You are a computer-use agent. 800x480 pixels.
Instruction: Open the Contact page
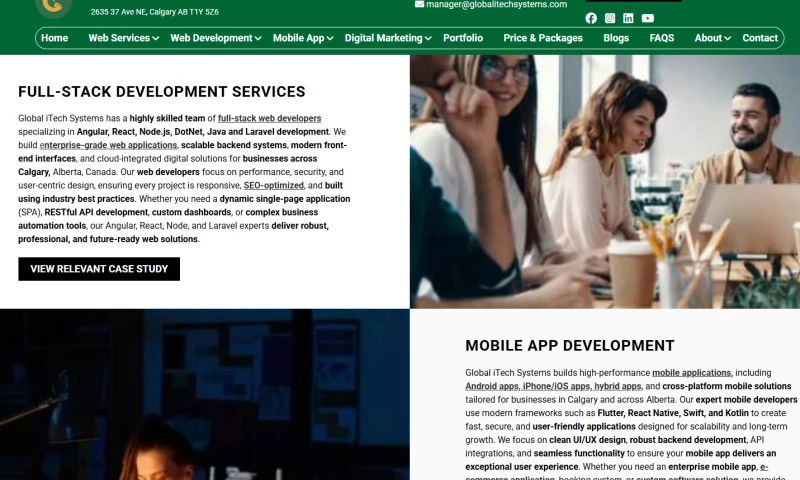(760, 38)
